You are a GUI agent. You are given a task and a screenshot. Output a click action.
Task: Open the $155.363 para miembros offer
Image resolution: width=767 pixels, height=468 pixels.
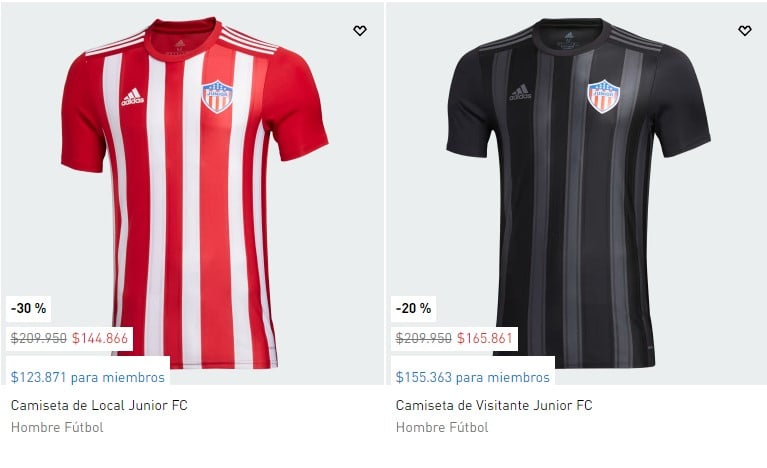pyautogui.click(x=473, y=378)
